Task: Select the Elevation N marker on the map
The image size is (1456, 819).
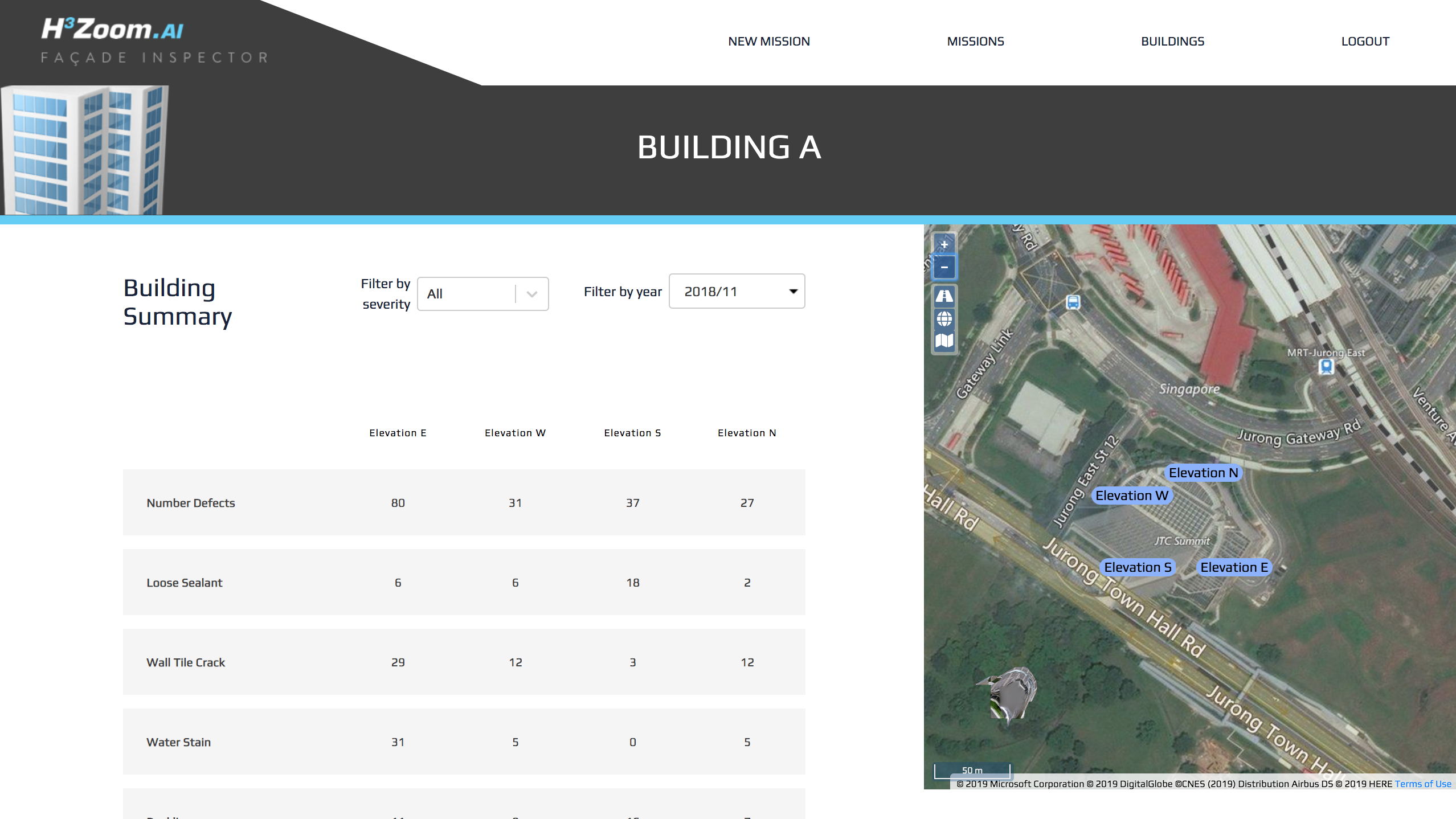Action: coord(1203,473)
